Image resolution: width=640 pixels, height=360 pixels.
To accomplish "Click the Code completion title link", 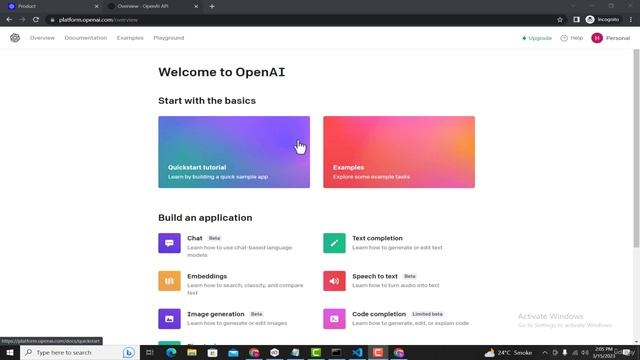I will tap(379, 314).
